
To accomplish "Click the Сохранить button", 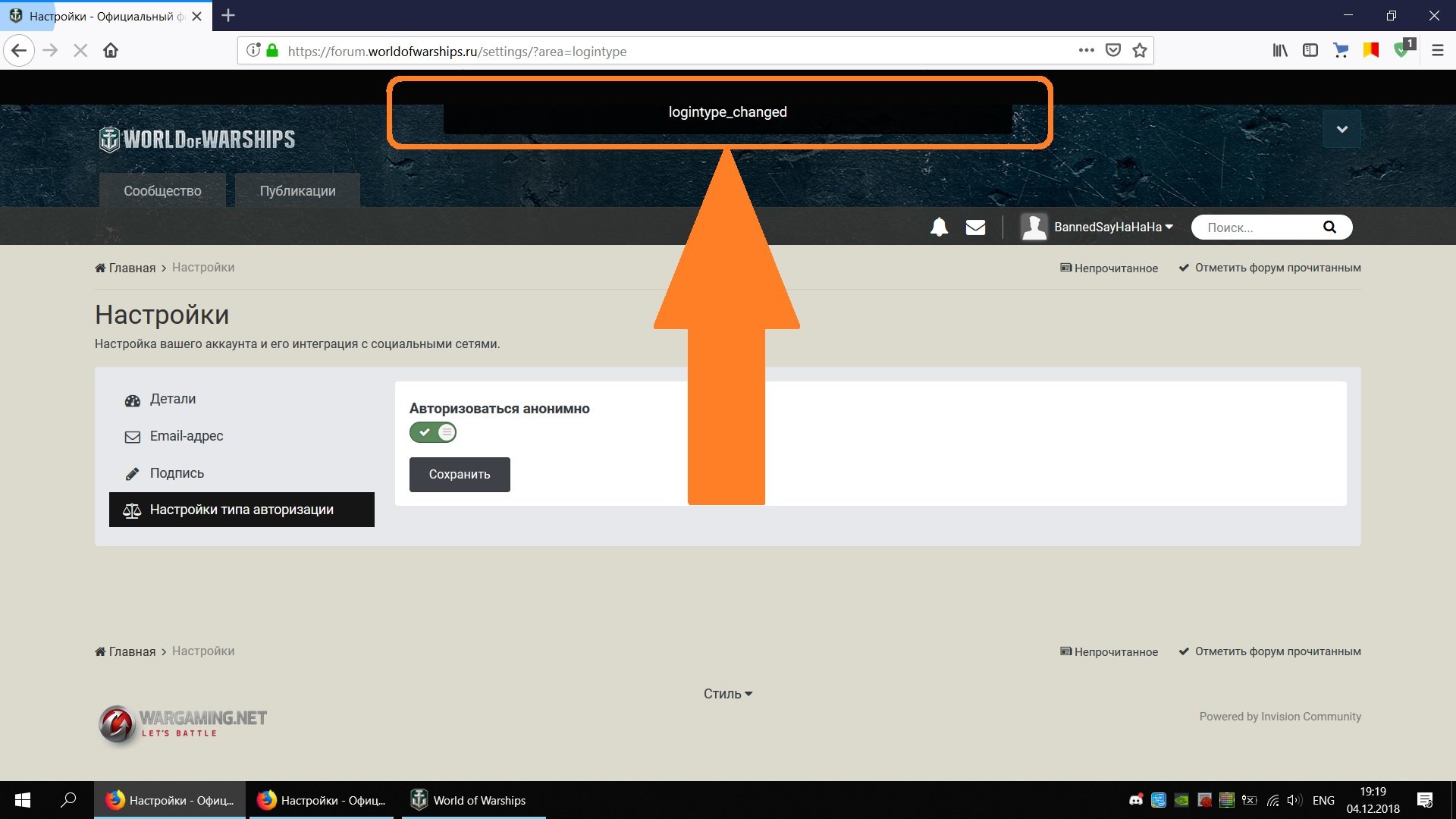I will coord(460,474).
